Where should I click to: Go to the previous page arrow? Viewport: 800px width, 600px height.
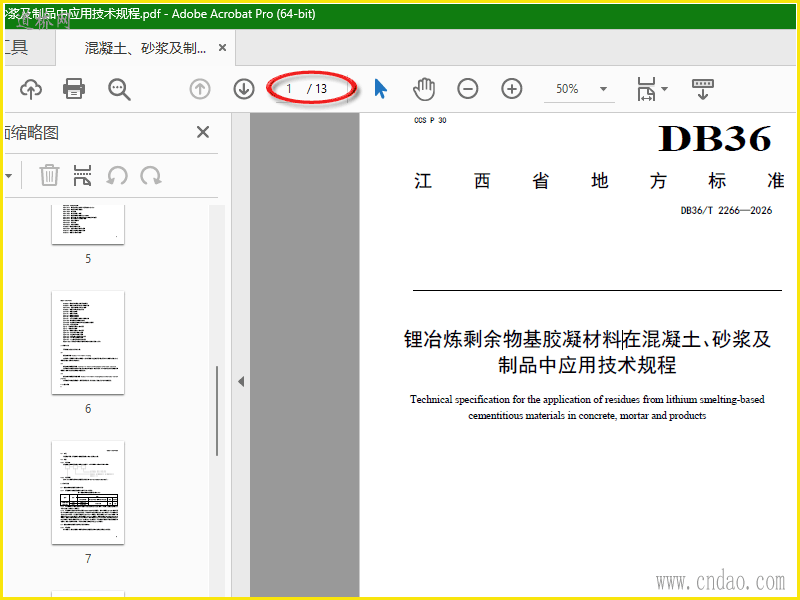click(x=200, y=89)
